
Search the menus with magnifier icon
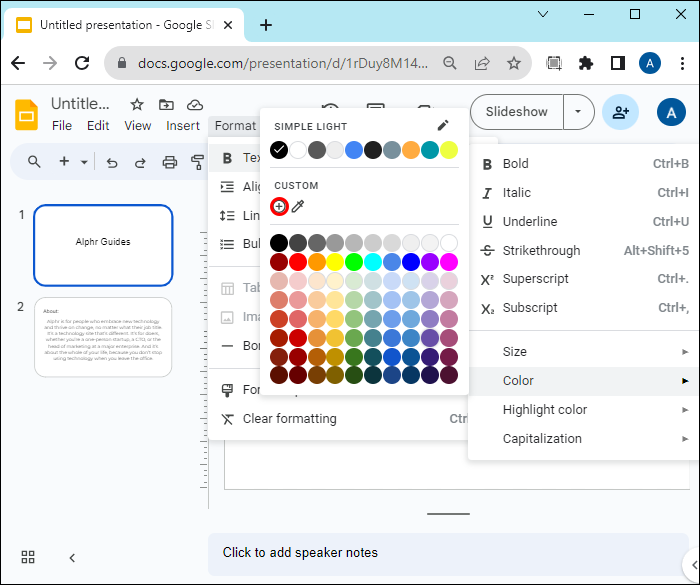pos(34,162)
